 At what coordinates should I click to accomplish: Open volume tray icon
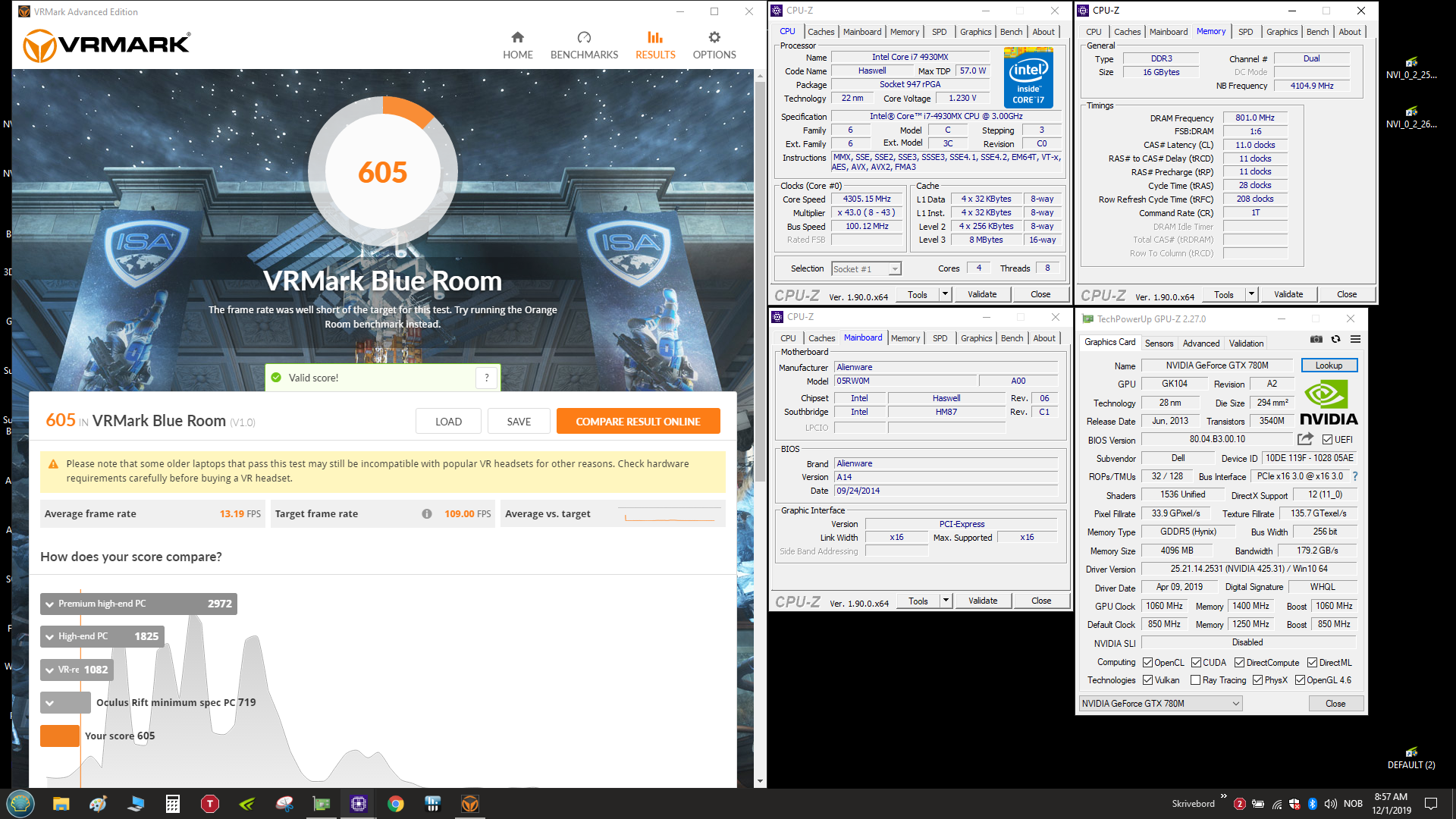tap(1330, 804)
